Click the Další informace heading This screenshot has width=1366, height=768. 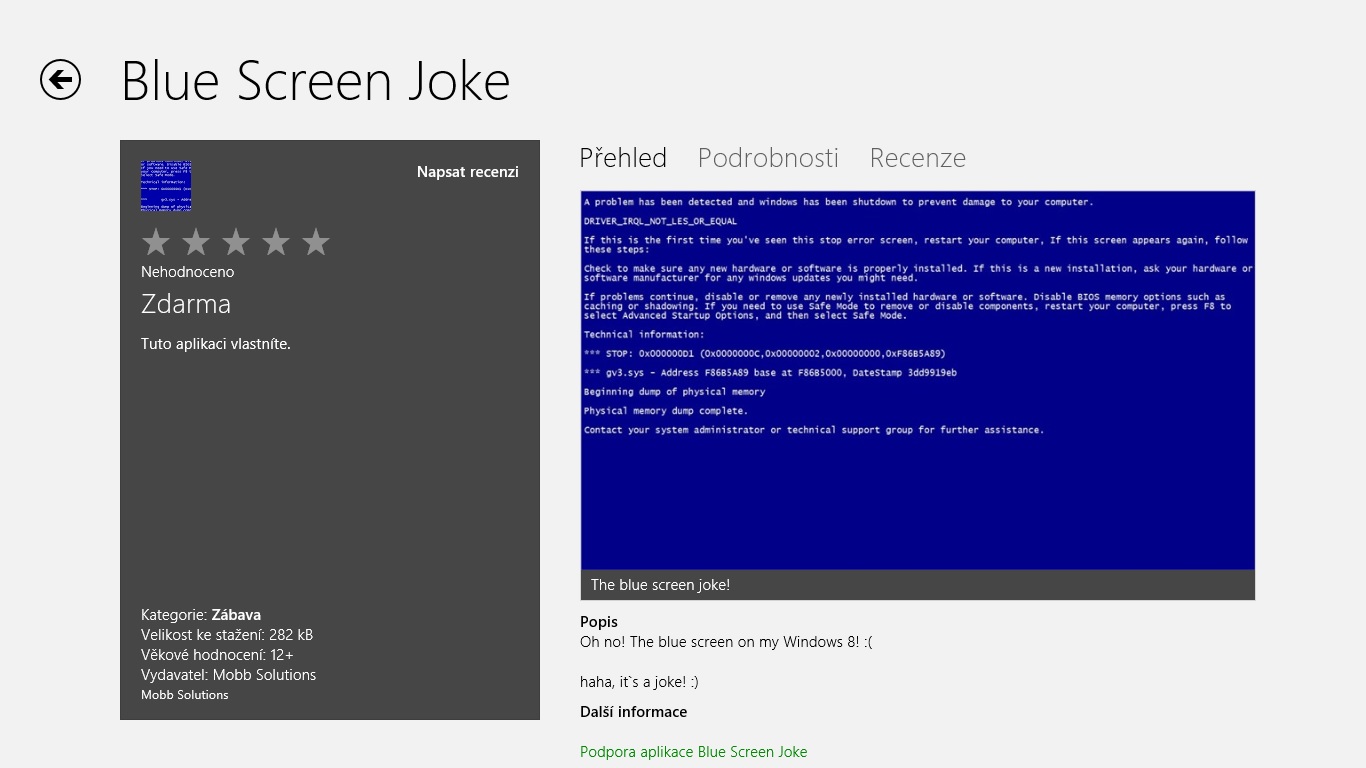point(633,712)
